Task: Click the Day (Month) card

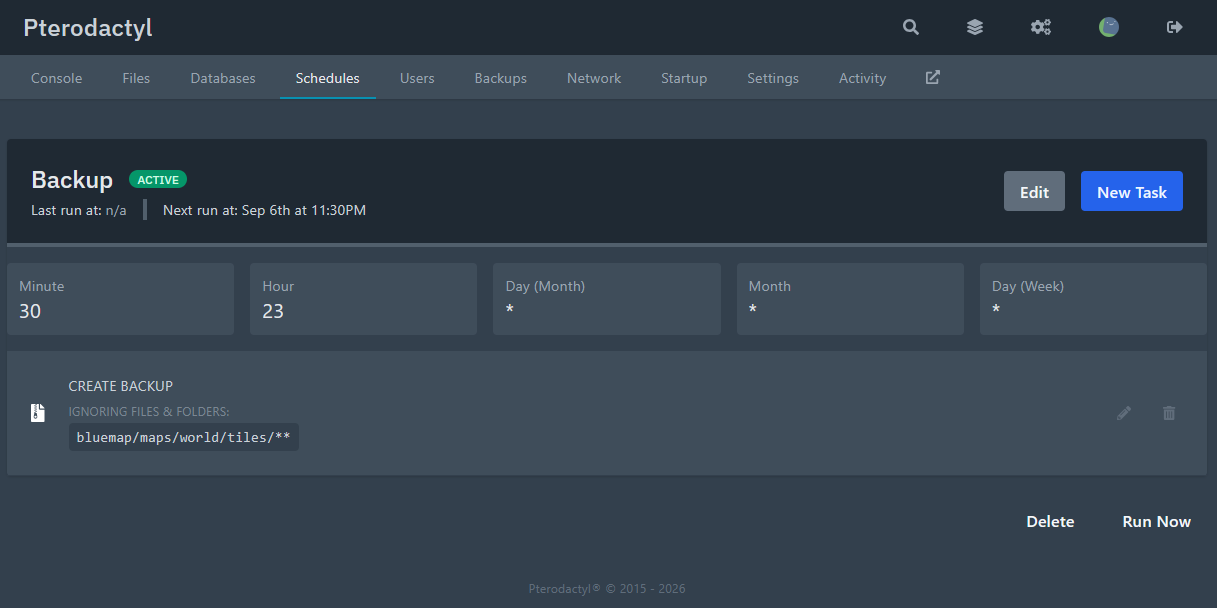Action: [x=607, y=299]
